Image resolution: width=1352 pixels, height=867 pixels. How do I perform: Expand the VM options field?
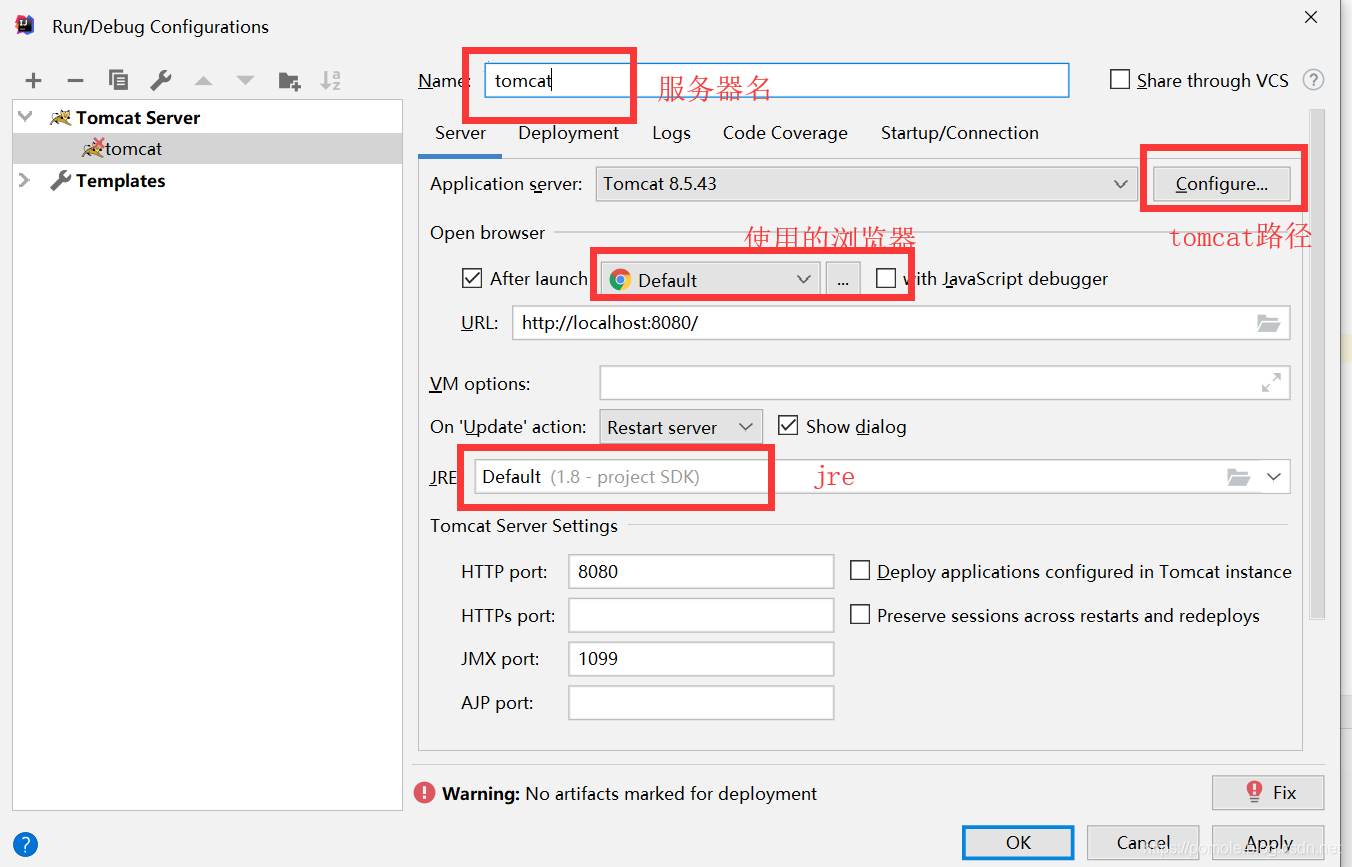tap(1271, 383)
